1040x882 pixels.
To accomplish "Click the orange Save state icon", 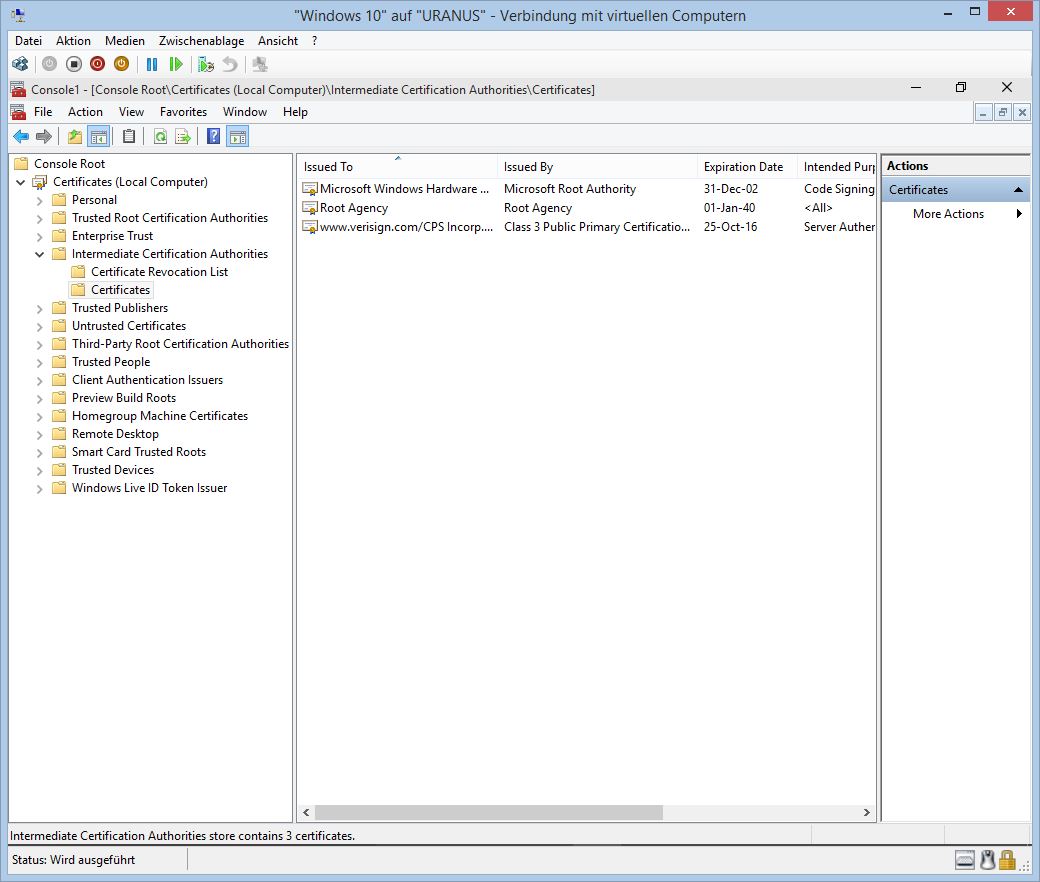I will pyautogui.click(x=121, y=64).
